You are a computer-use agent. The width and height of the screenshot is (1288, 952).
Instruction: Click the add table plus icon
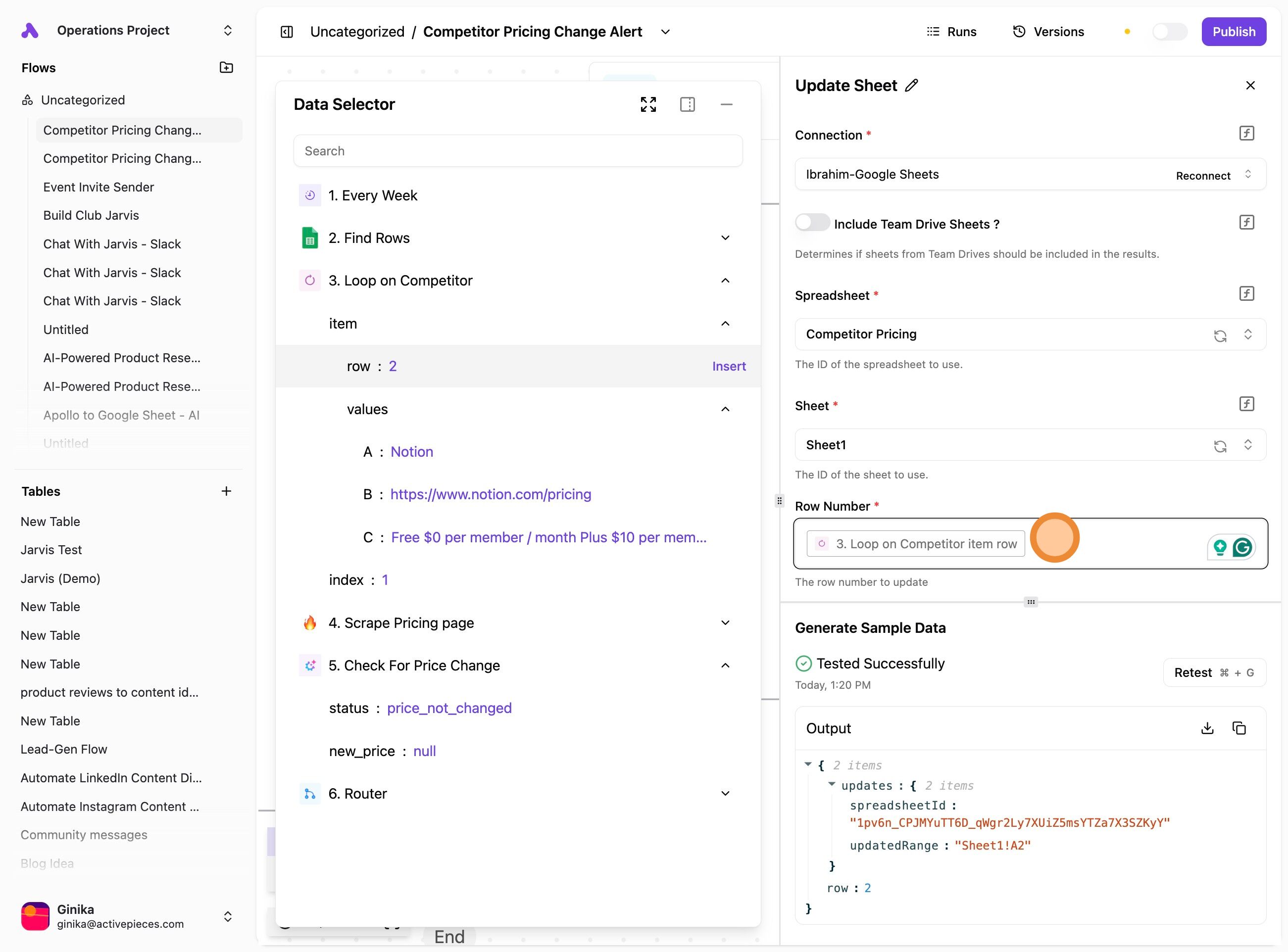point(226,491)
